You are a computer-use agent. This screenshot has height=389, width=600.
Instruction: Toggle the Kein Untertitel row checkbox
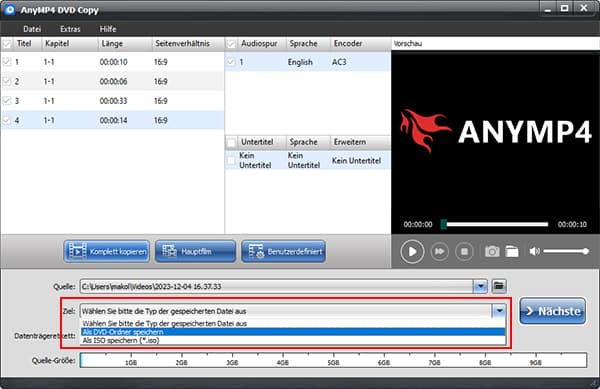click(x=231, y=161)
